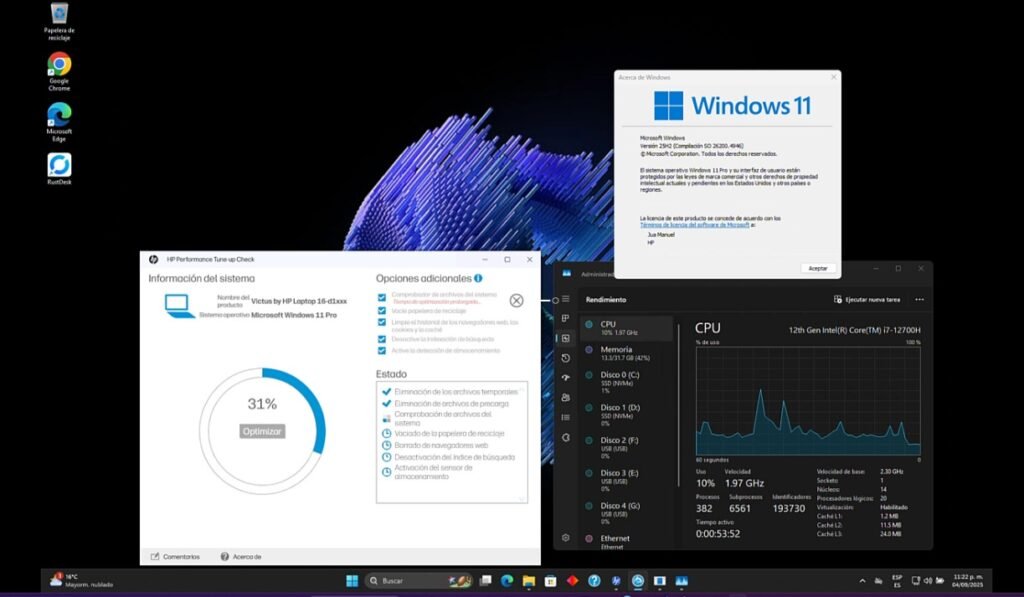Image resolution: width=1024 pixels, height=597 pixels.
Task: Expand hidden system tray icons chevron
Action: [862, 581]
